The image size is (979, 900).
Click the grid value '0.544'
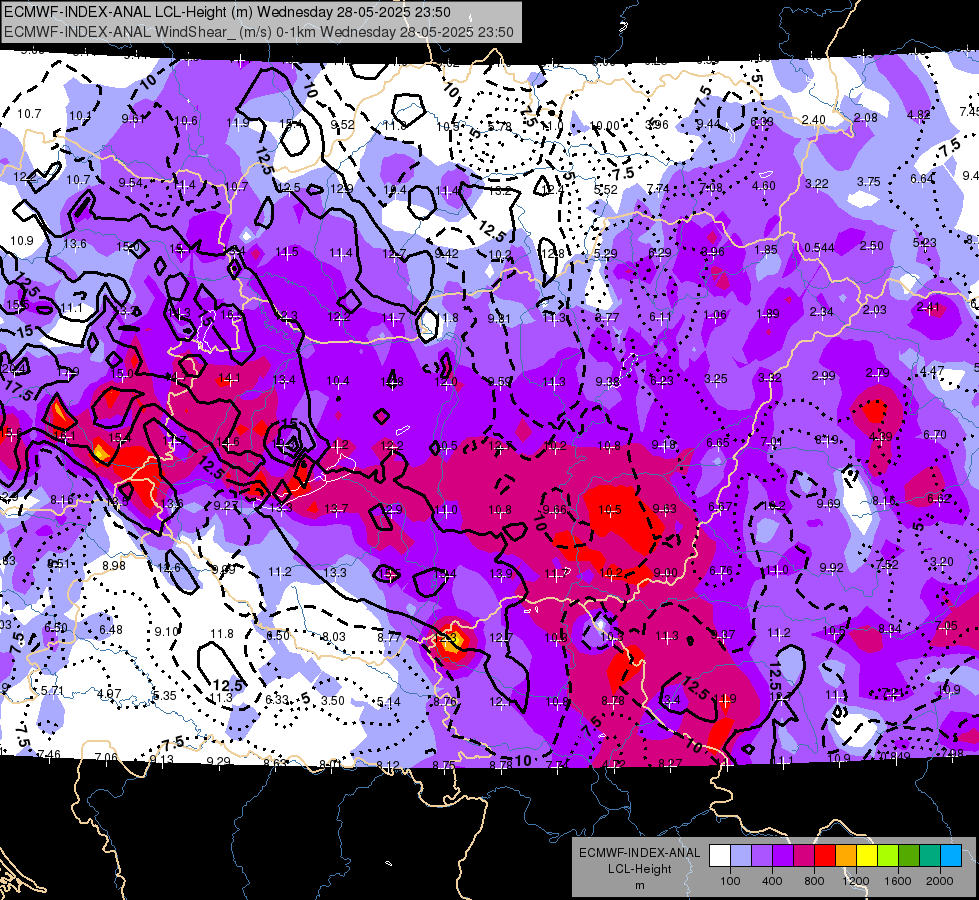tap(819, 248)
